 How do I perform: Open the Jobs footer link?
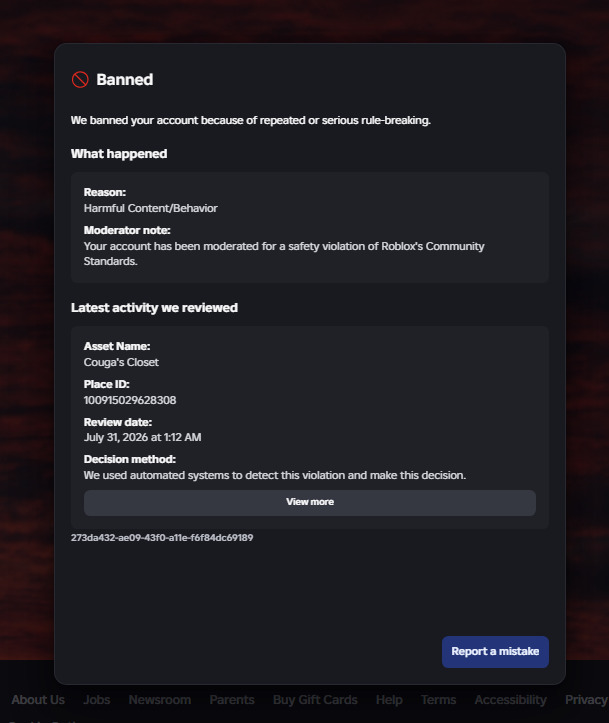click(96, 699)
